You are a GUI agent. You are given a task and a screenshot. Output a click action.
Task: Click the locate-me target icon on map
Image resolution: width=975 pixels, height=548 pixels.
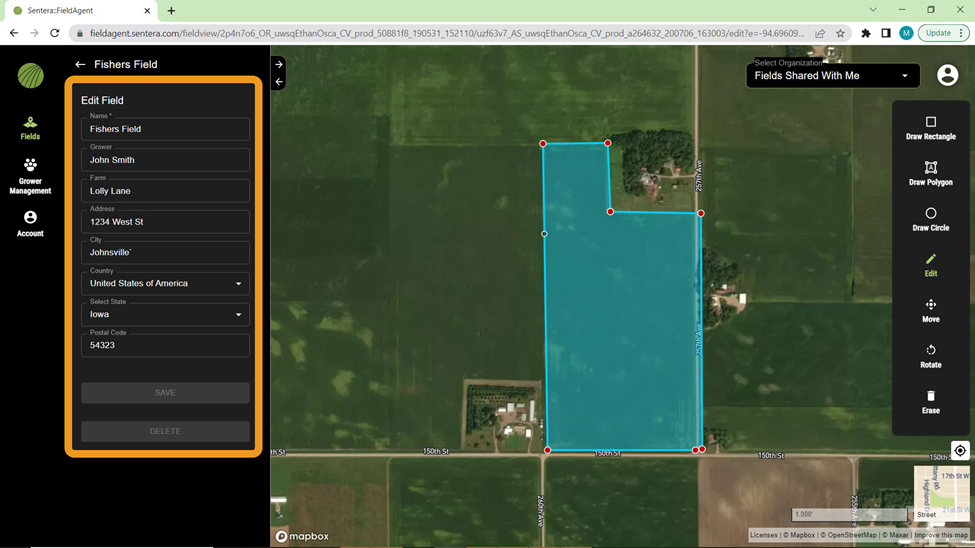click(959, 451)
